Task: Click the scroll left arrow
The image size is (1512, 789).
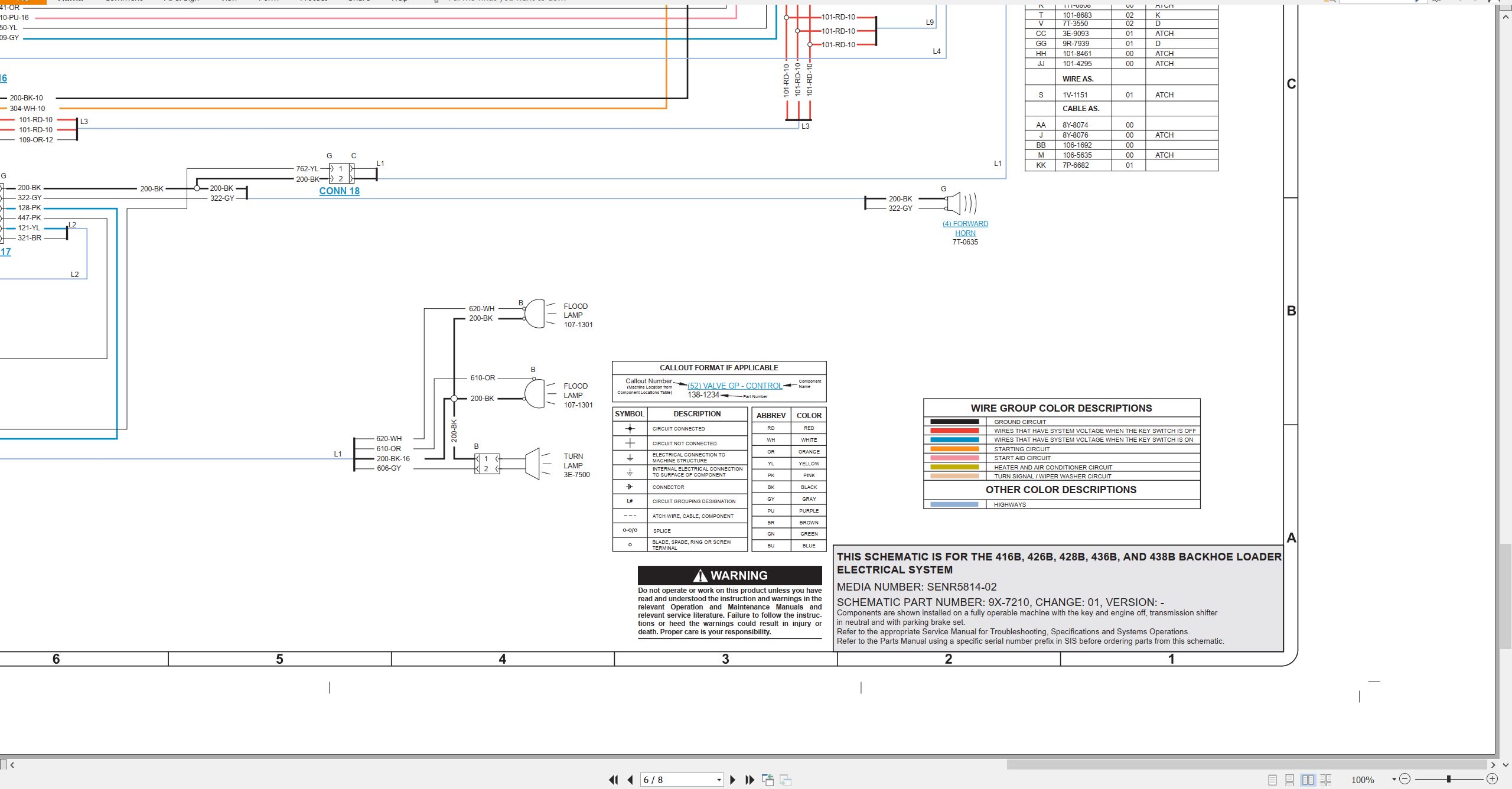Action: click(12, 765)
